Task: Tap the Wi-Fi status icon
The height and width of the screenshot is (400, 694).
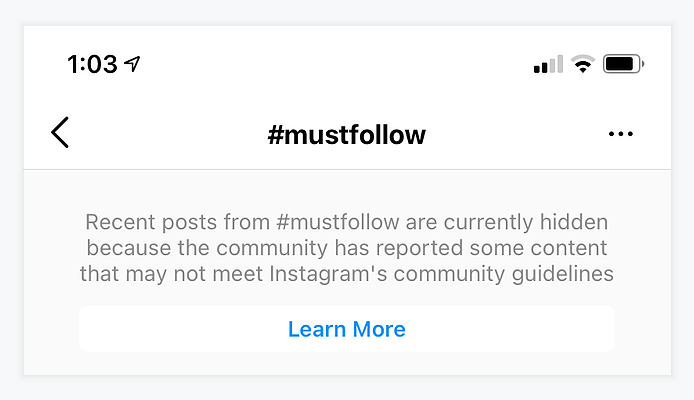Action: coord(582,64)
